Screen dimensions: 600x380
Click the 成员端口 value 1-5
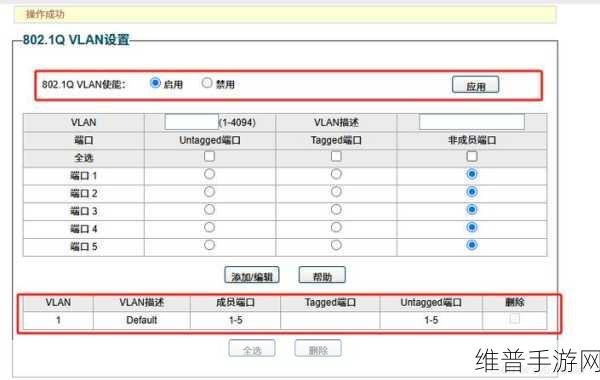236,320
